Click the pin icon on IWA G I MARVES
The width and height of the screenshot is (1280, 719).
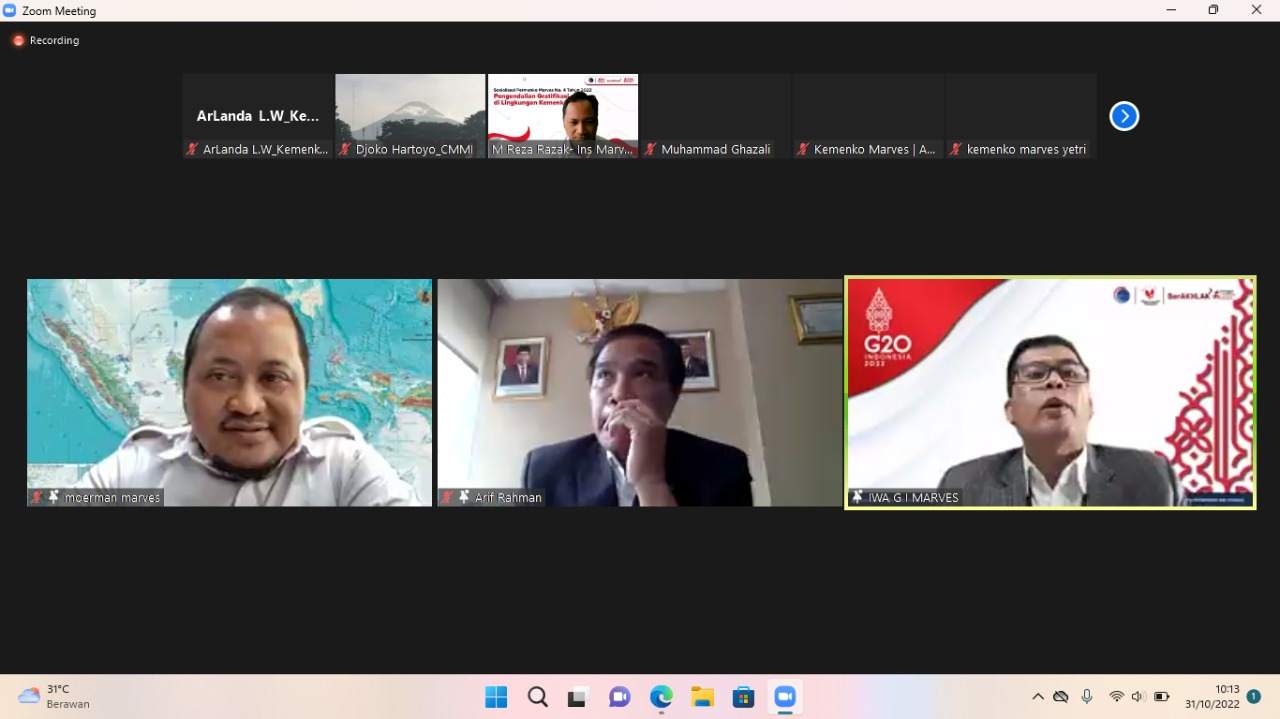857,497
